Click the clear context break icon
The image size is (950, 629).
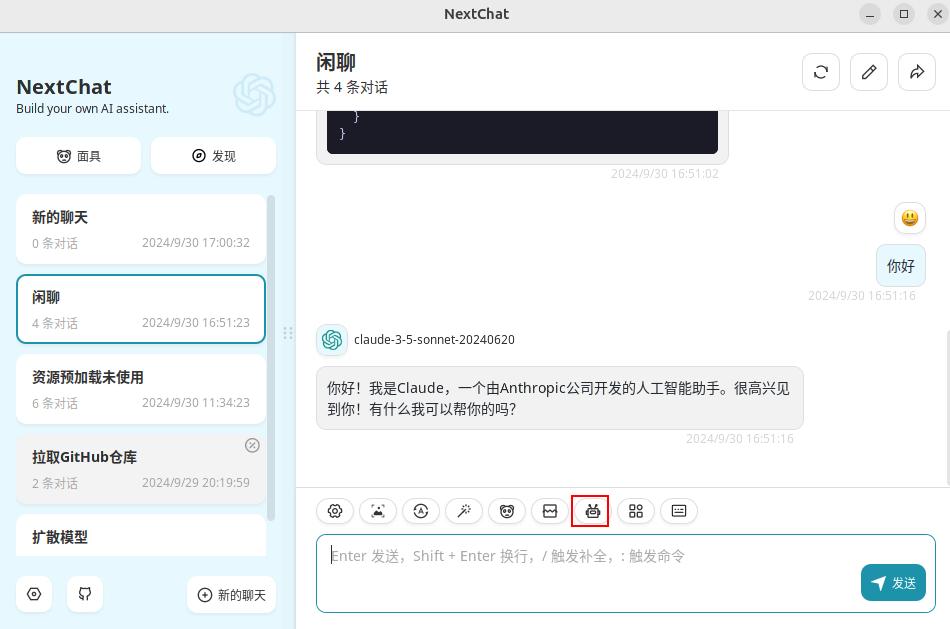click(x=550, y=511)
